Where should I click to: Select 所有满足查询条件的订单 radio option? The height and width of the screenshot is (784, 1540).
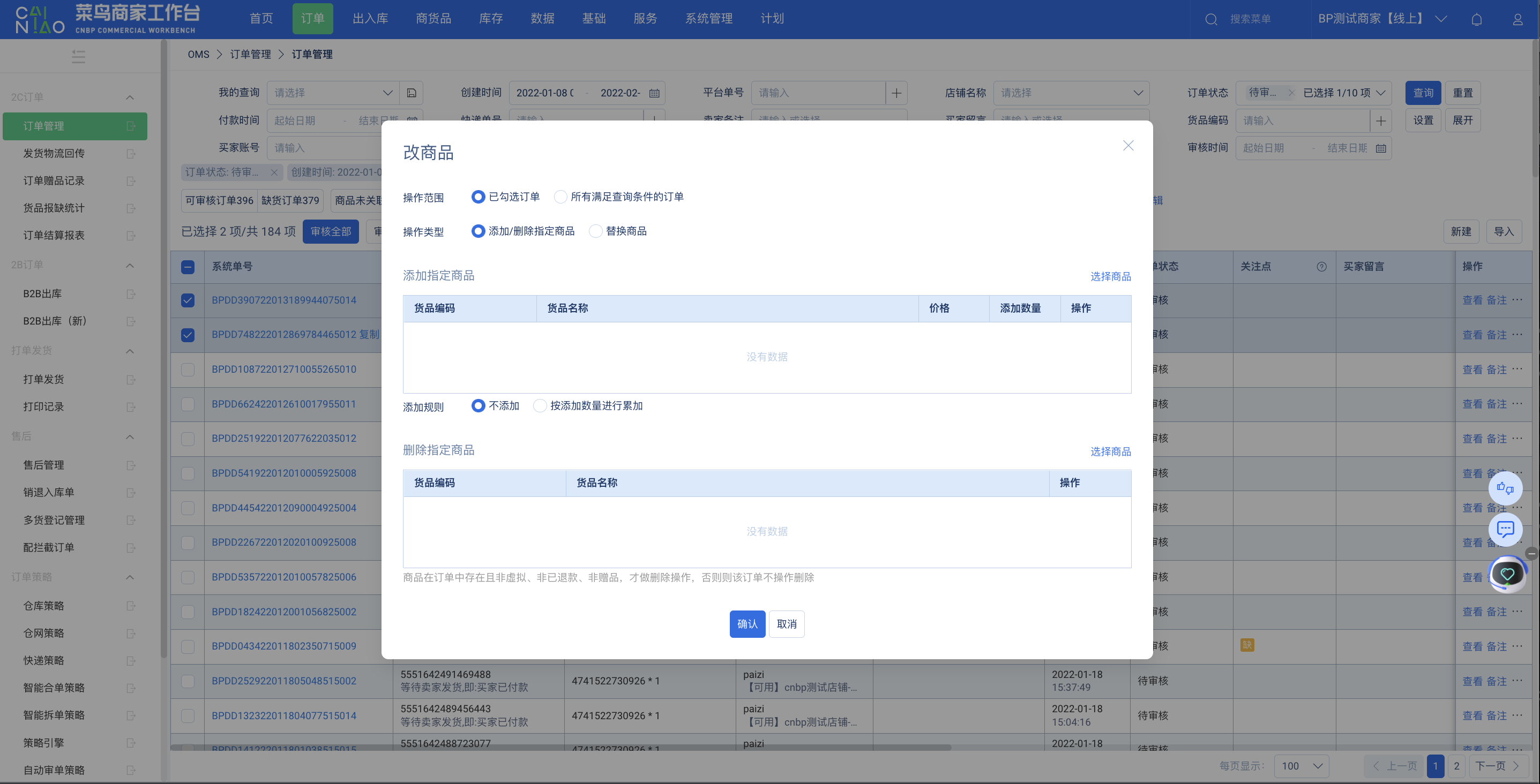pyautogui.click(x=560, y=197)
